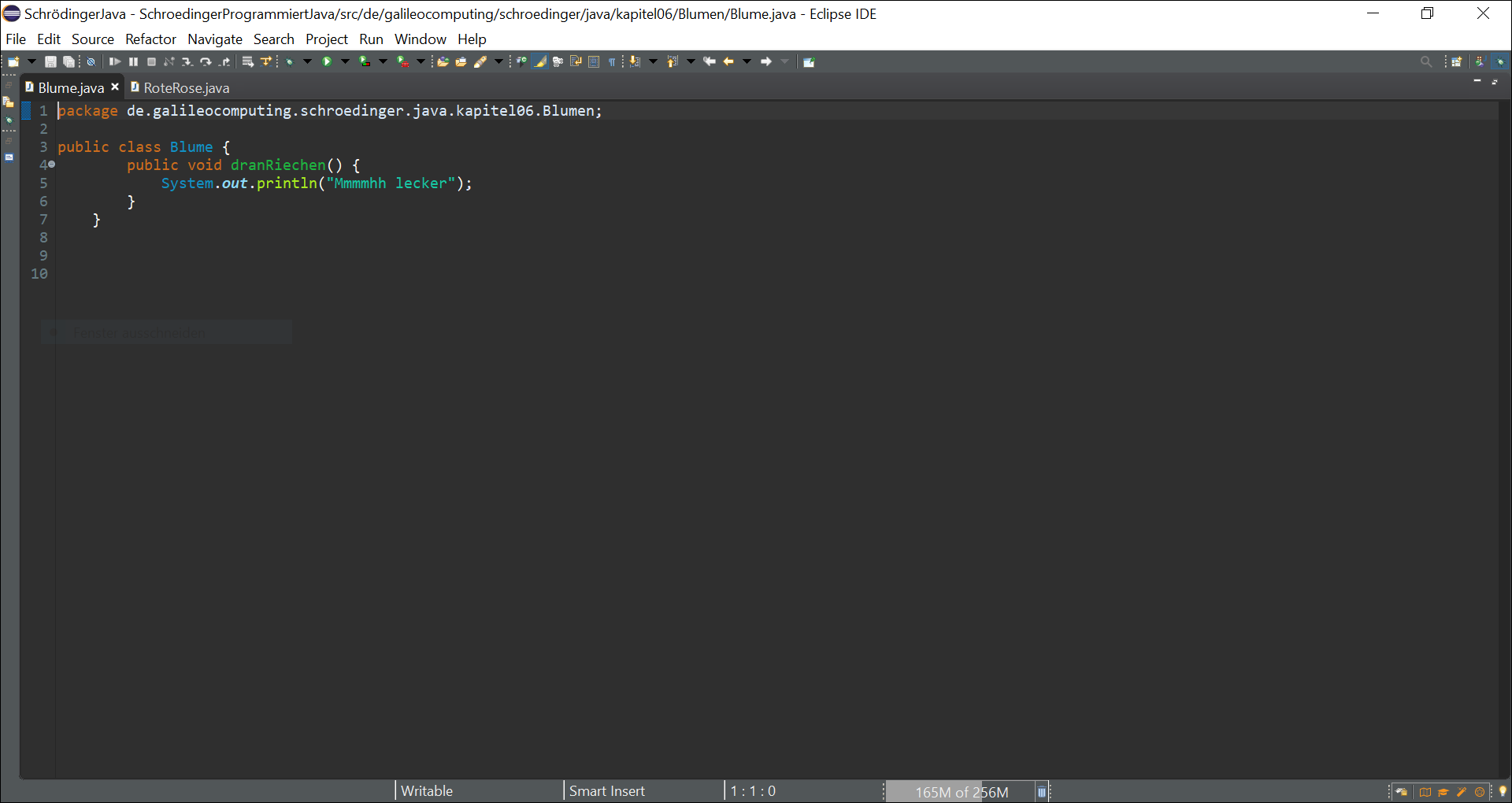Open Eclipse Marketplace star icon
Screen dimensions: 1512x803
point(1478,793)
